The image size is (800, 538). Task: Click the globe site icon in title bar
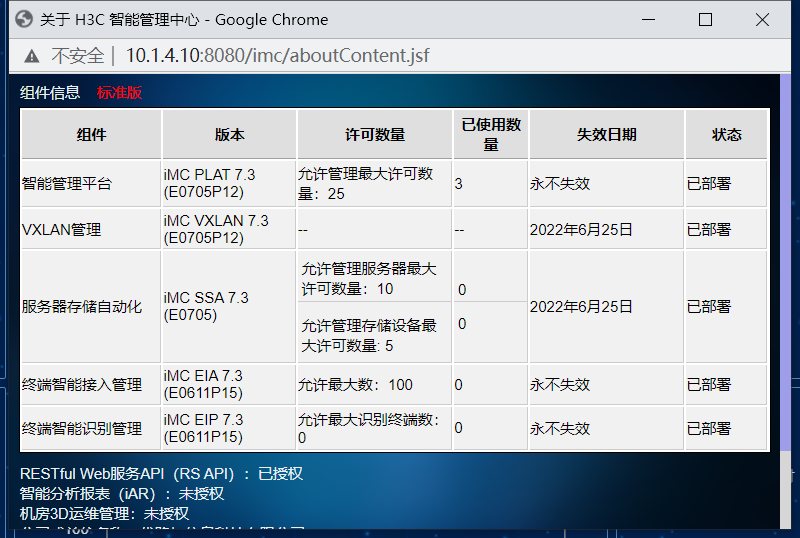pyautogui.click(x=24, y=19)
